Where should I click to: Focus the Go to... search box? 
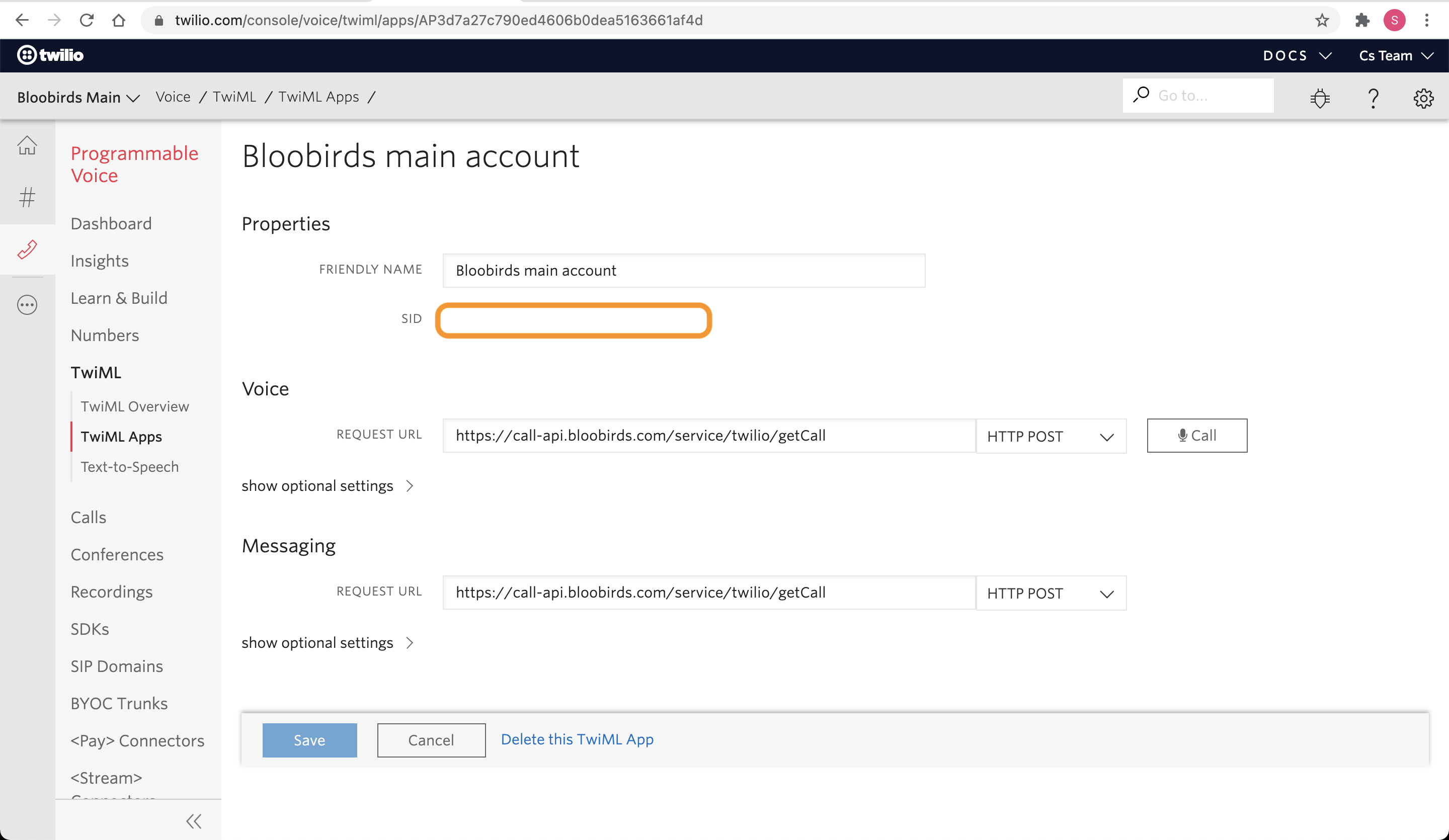(1198, 96)
